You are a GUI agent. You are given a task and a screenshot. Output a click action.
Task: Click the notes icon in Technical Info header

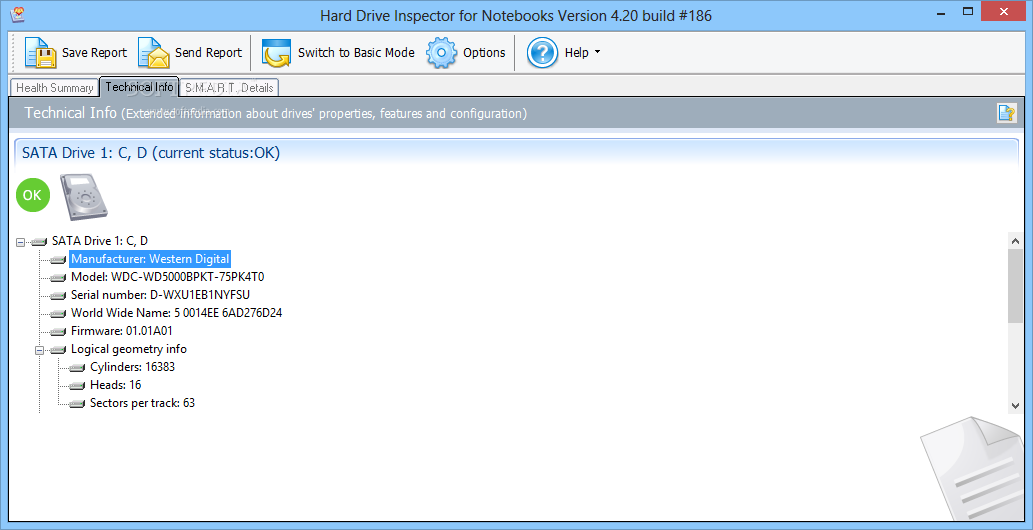(x=1006, y=113)
